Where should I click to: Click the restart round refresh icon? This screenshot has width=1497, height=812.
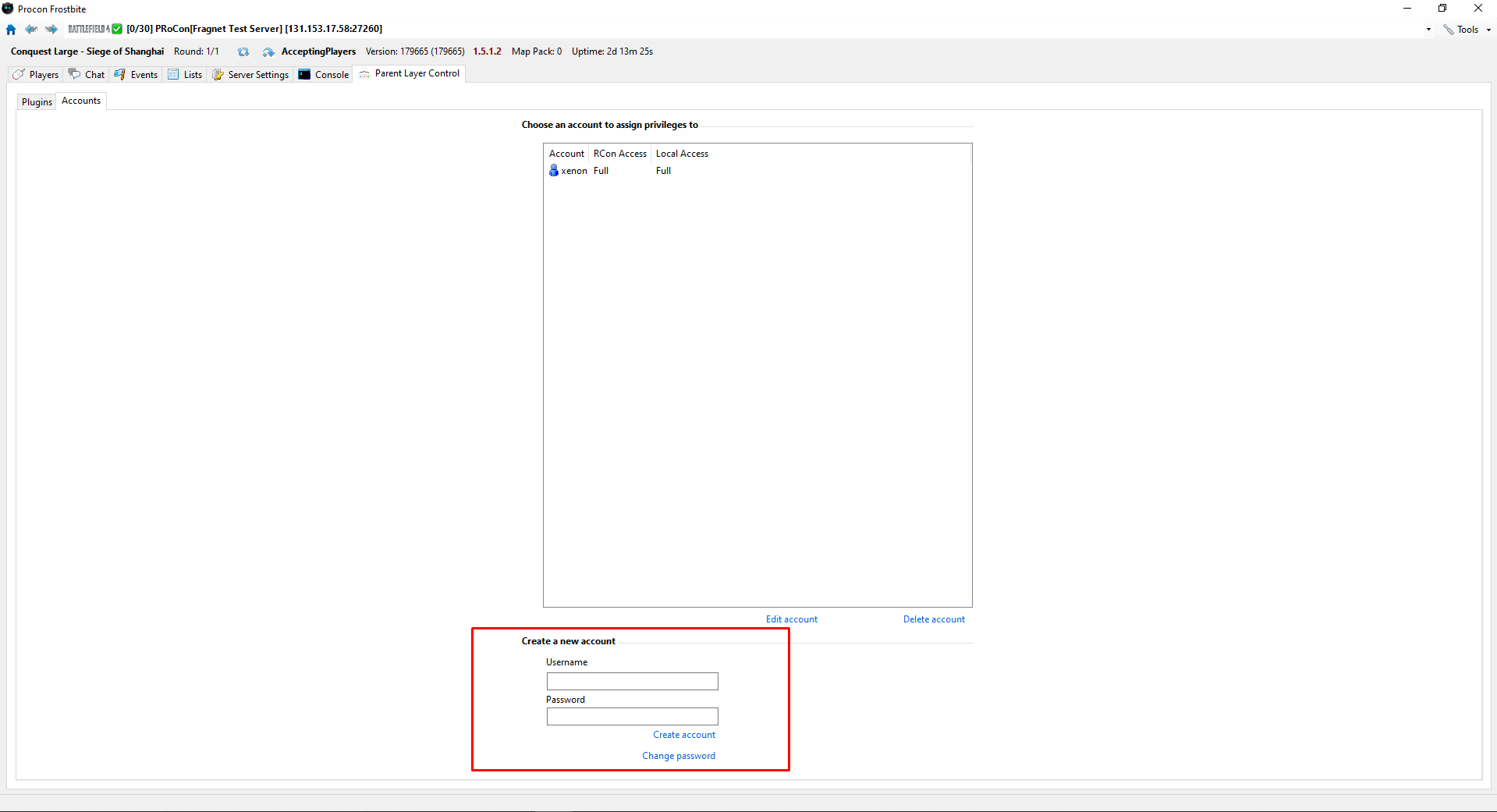[x=243, y=51]
